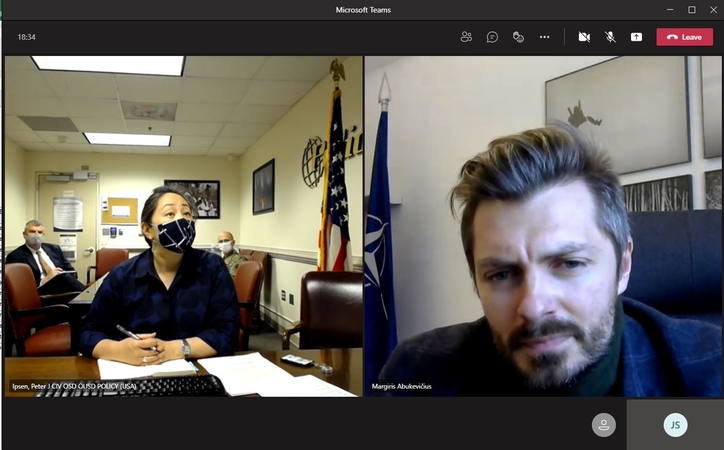Viewport: 724px width, 450px height.
Task: Click the phone icon inside Leave button
Action: click(672, 37)
